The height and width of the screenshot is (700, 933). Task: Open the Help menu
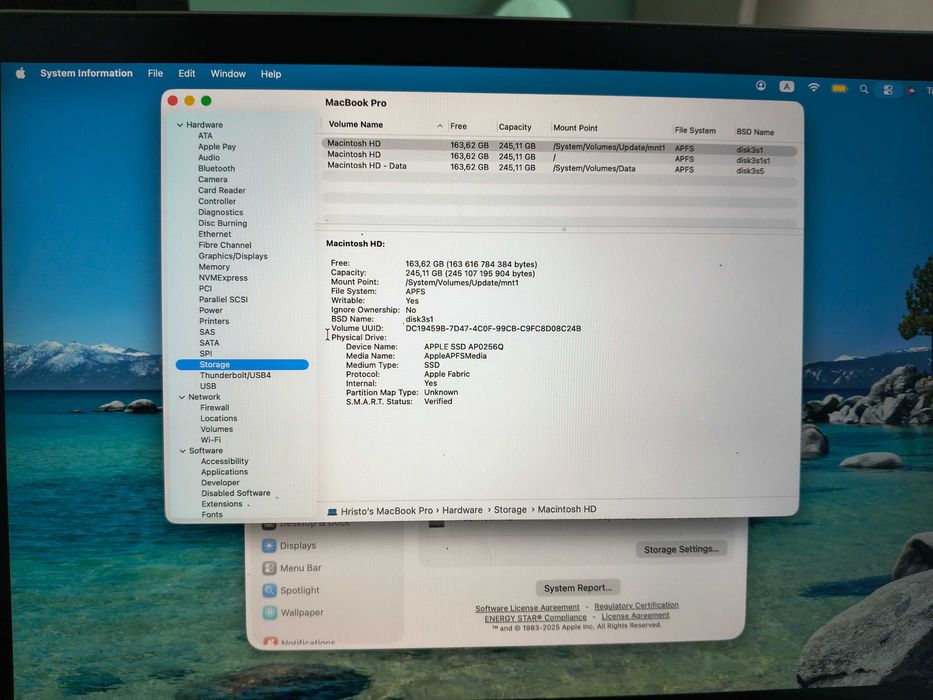[271, 74]
